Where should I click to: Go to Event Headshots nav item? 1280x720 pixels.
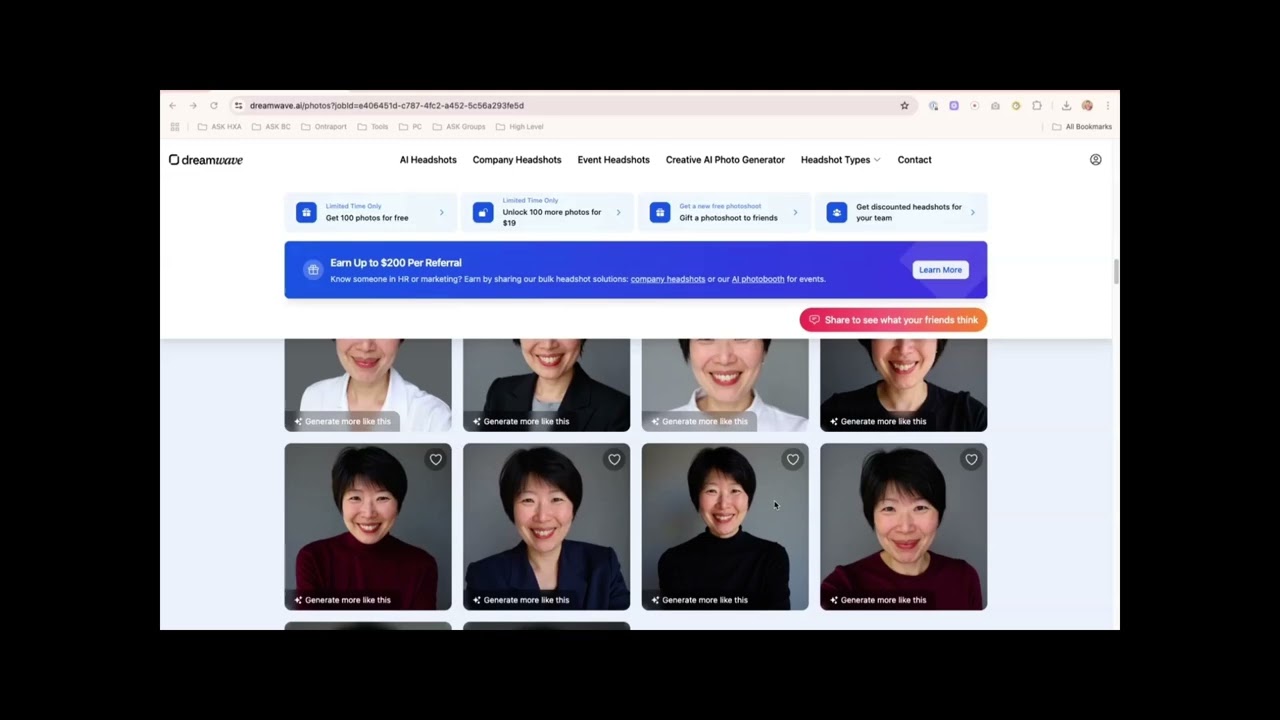coord(613,160)
